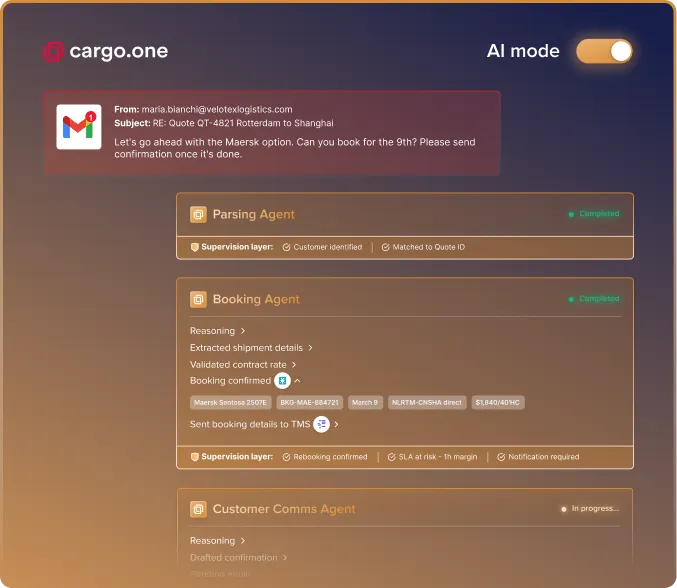Click the Notification required check icon
Image resolution: width=677 pixels, height=588 pixels.
[501, 457]
